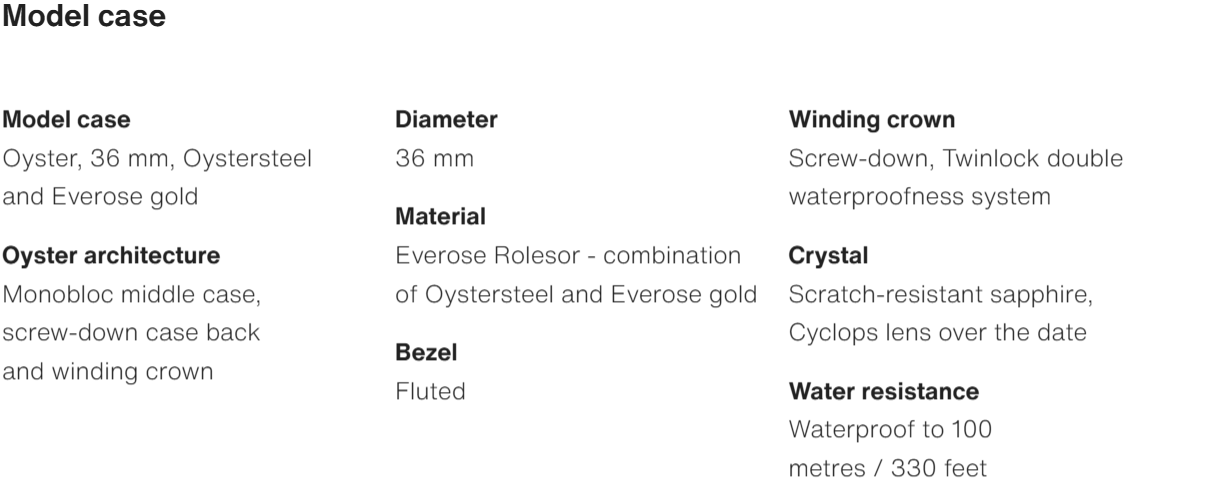Select the "Screw-down, Twinlock double" line

coord(955,159)
